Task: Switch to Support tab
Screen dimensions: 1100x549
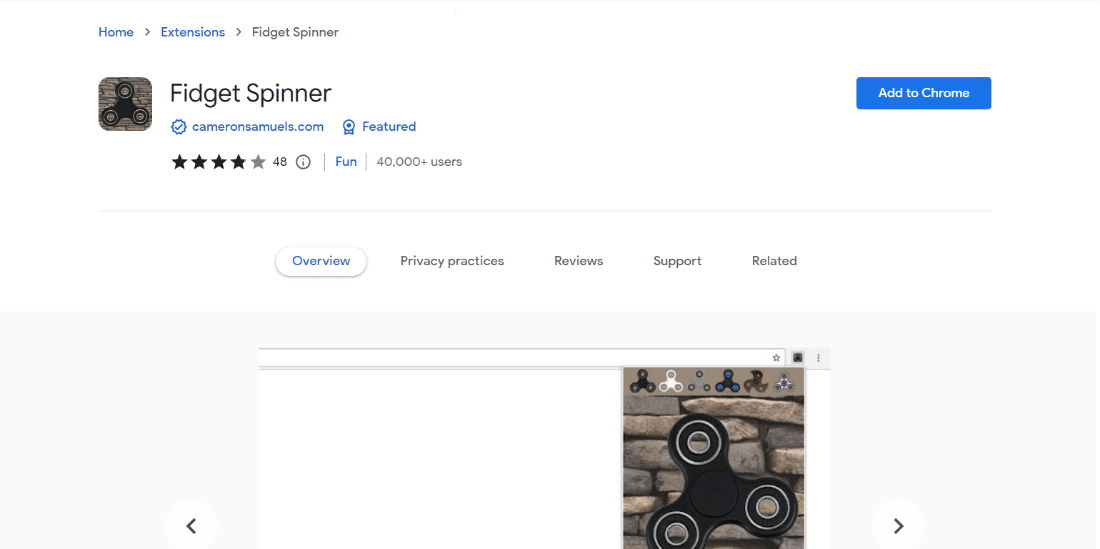Action: pyautogui.click(x=678, y=262)
